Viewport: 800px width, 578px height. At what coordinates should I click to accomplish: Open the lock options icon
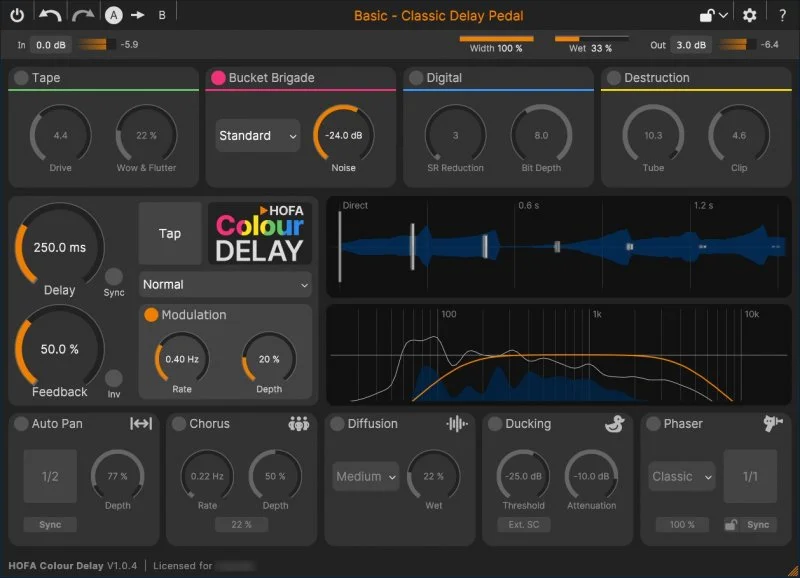(x=707, y=15)
